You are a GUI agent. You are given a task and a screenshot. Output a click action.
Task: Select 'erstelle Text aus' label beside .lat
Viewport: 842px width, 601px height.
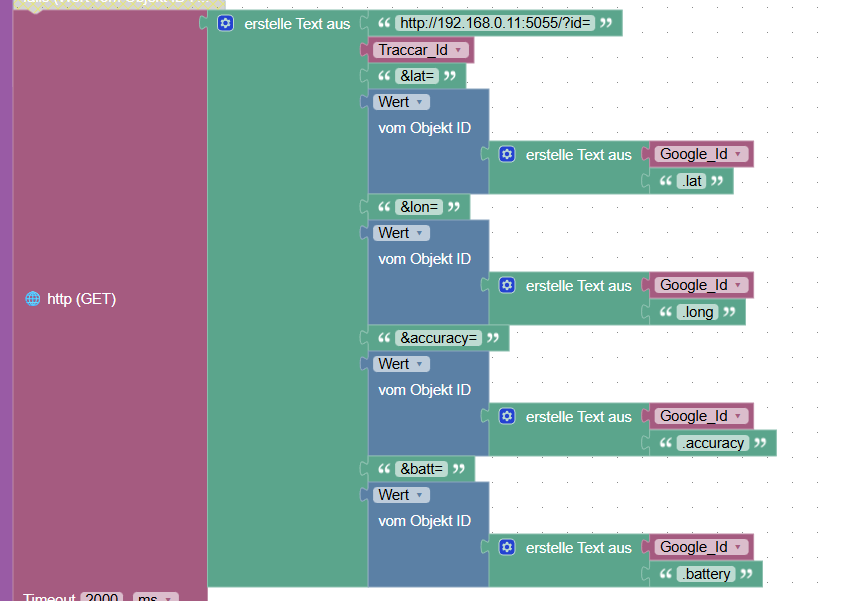point(579,155)
